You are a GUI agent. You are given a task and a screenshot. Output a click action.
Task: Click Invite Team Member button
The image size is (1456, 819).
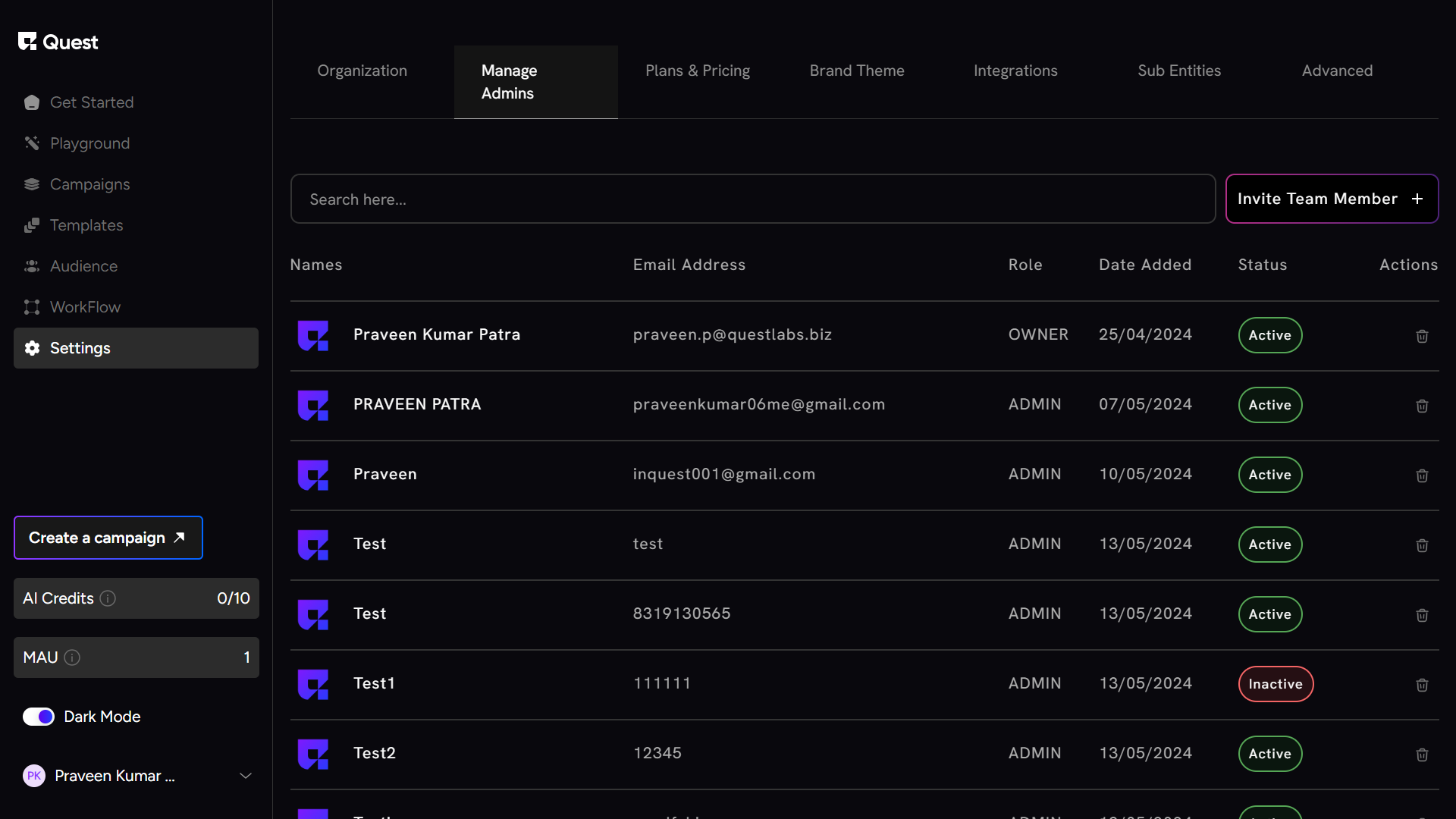[1331, 199]
